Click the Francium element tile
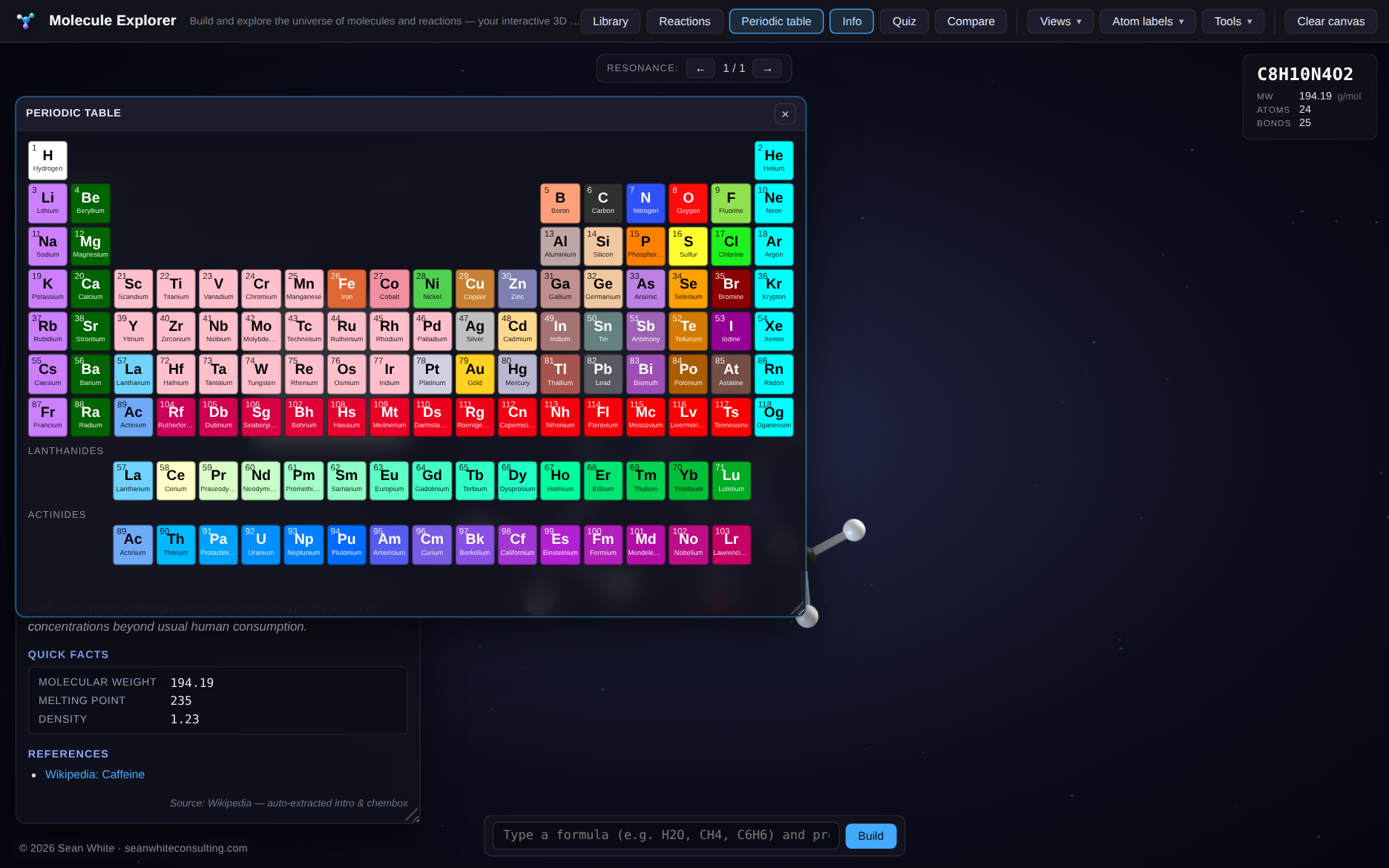This screenshot has height=868, width=1389. [x=47, y=418]
